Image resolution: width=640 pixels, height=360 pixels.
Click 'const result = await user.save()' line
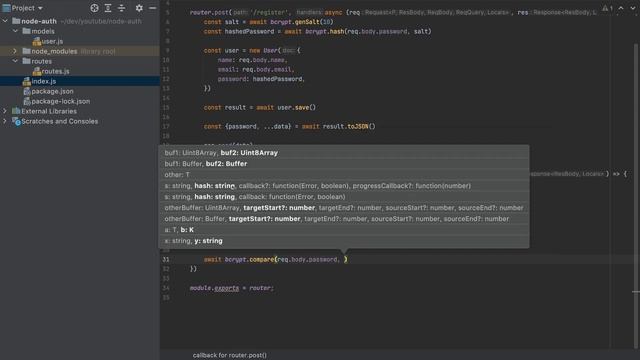click(x=260, y=107)
